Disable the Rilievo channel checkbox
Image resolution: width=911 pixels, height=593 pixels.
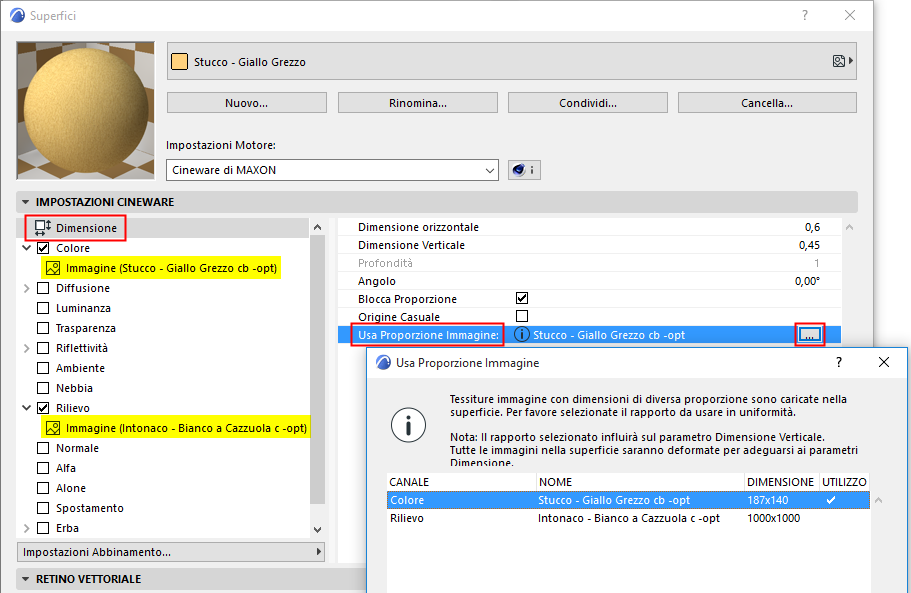43,408
